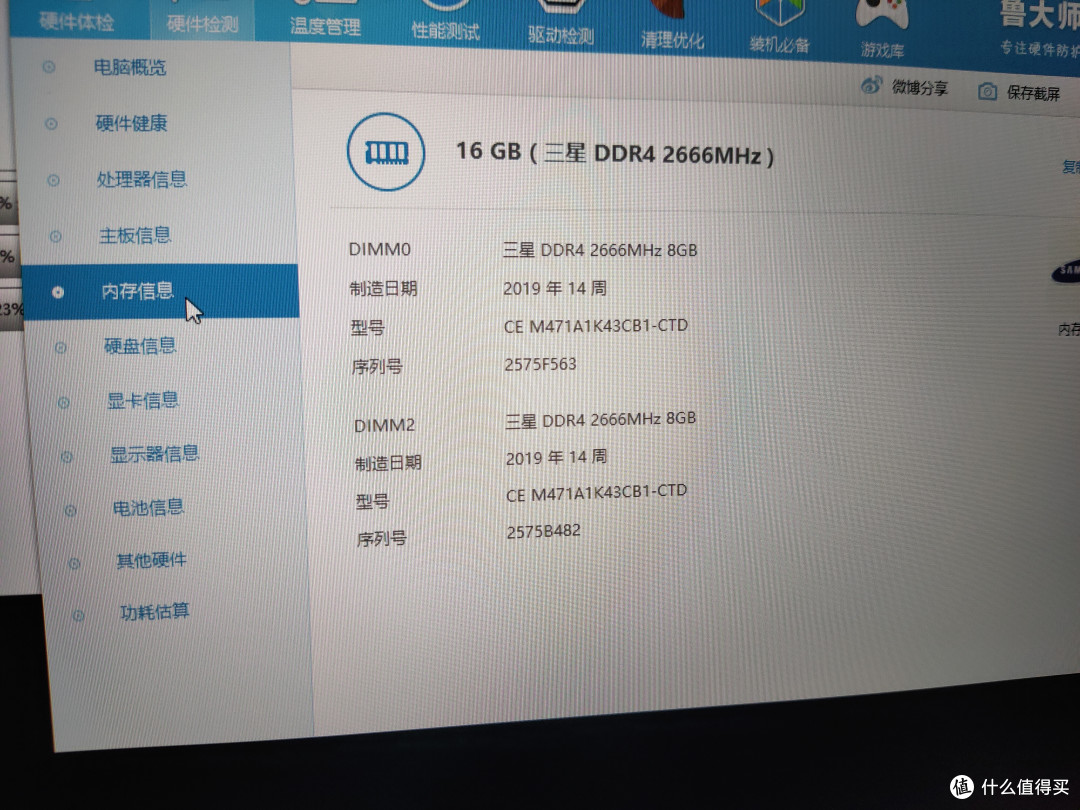
Task: Click DIMM0 serial number 2575F563
Action: [540, 364]
